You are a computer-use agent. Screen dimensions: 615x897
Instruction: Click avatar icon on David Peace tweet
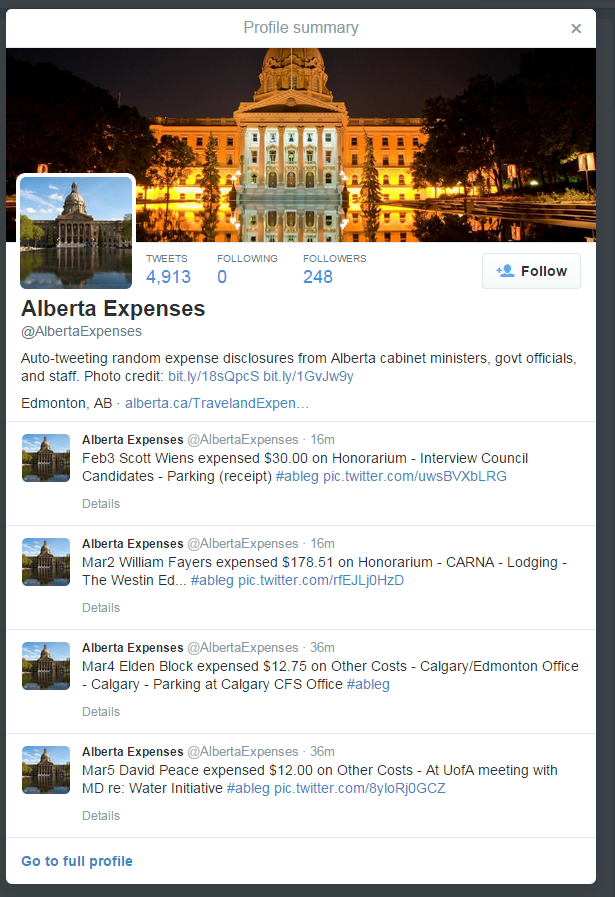point(46,770)
